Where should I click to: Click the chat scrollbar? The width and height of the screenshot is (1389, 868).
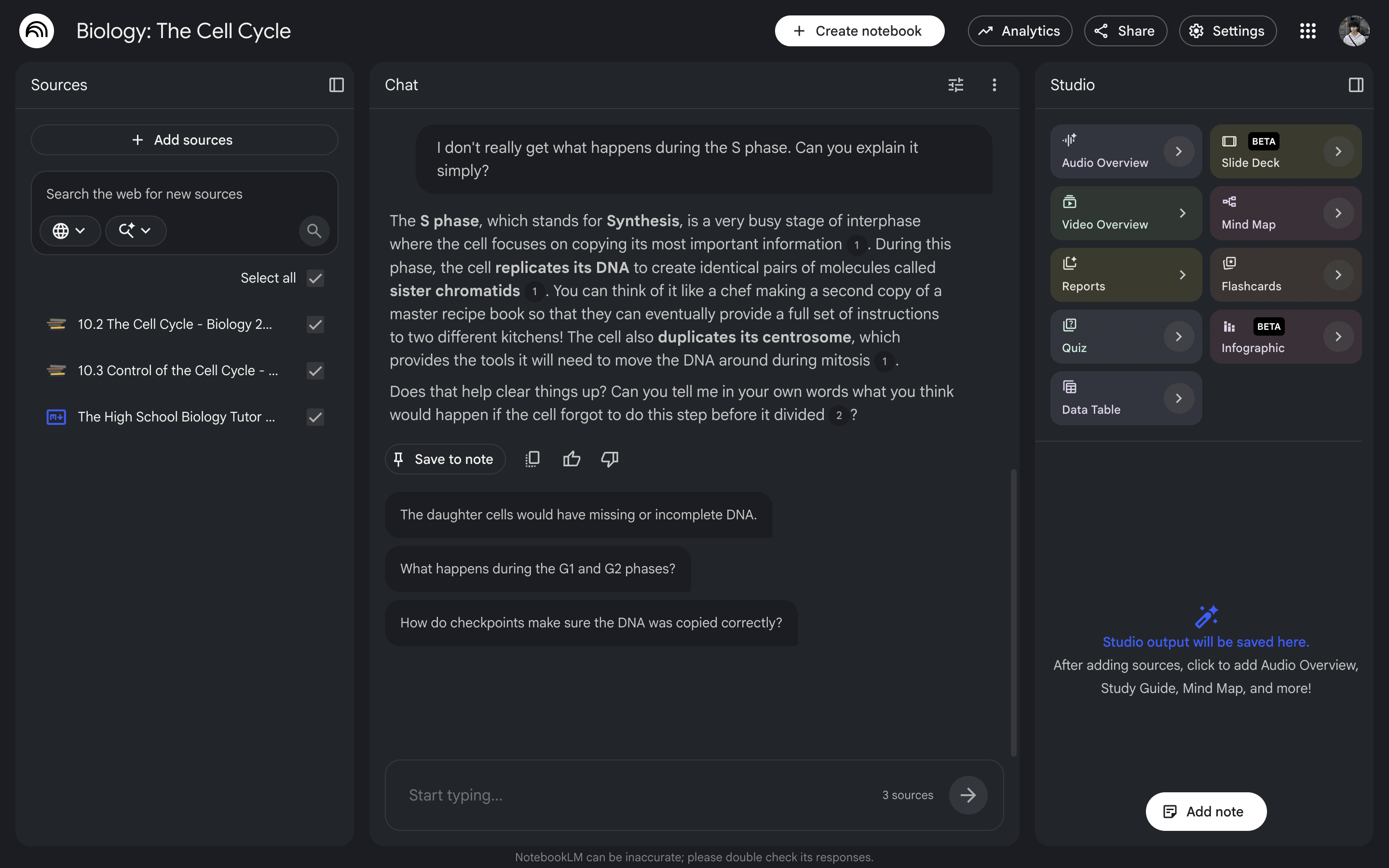1014,612
